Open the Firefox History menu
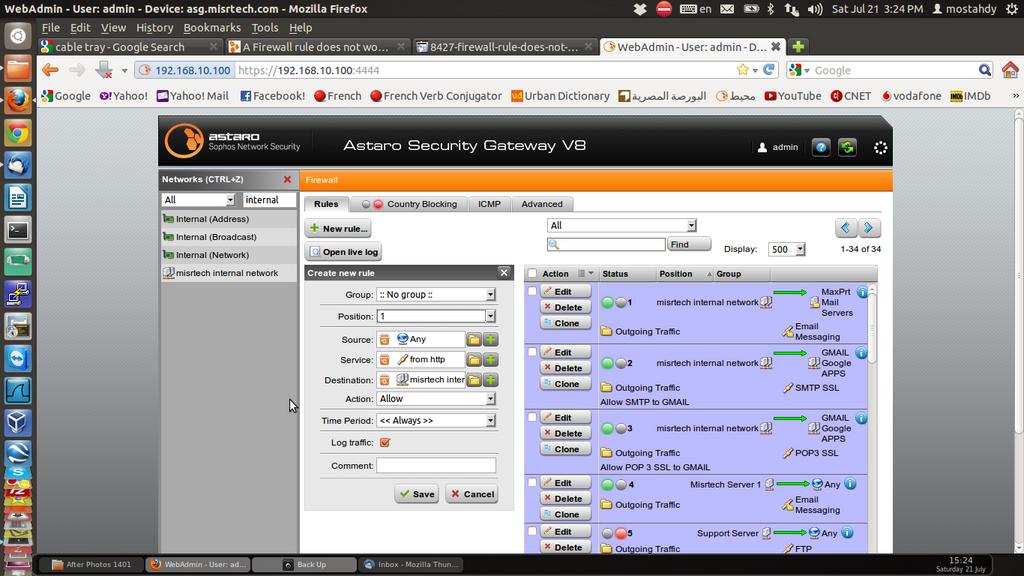Image resolution: width=1024 pixels, height=576 pixels. (155, 27)
